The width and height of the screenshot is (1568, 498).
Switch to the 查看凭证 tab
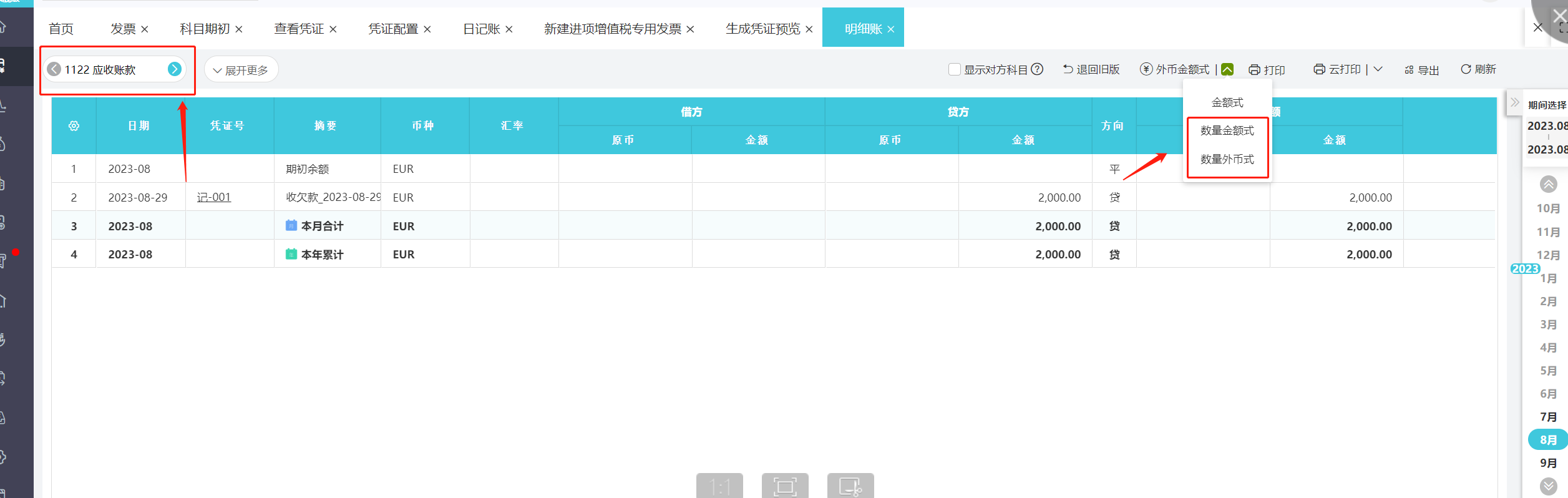(x=299, y=29)
